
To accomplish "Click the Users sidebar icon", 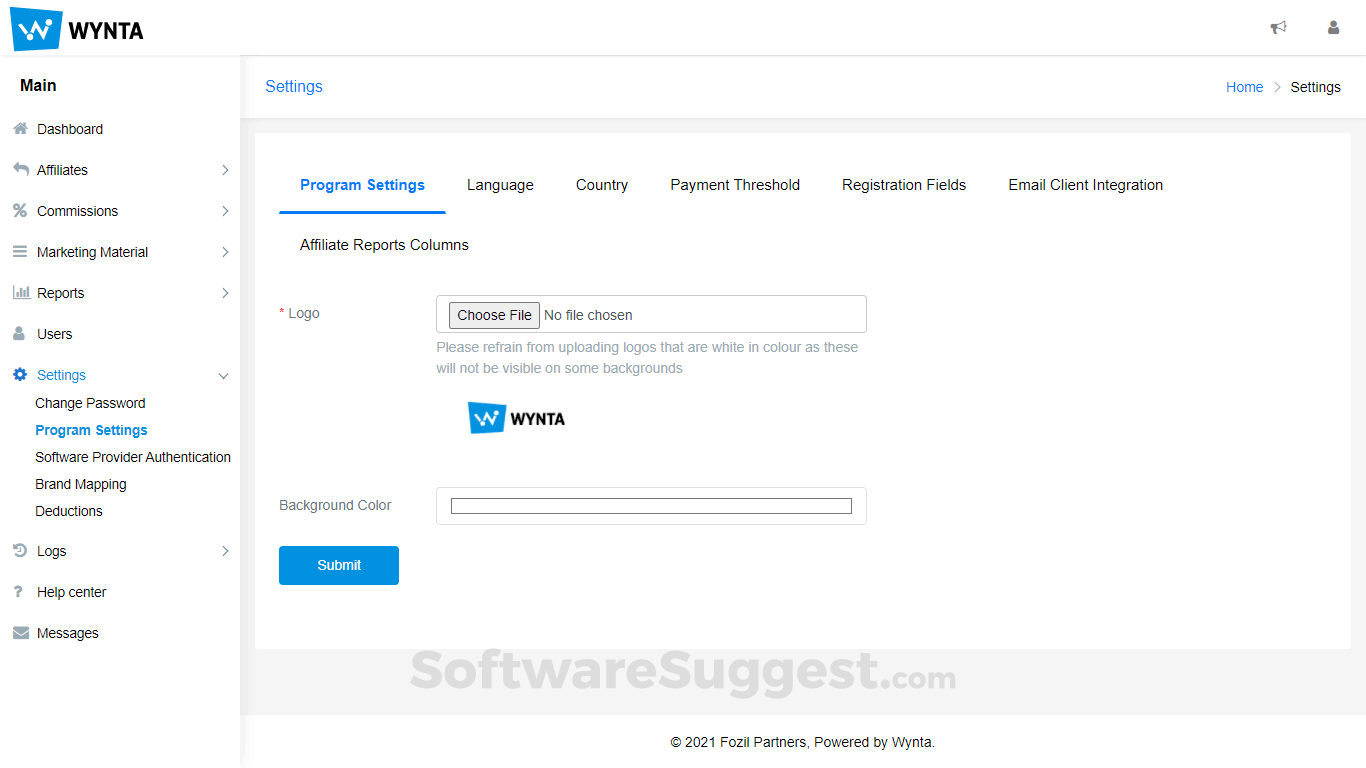I will [x=20, y=333].
